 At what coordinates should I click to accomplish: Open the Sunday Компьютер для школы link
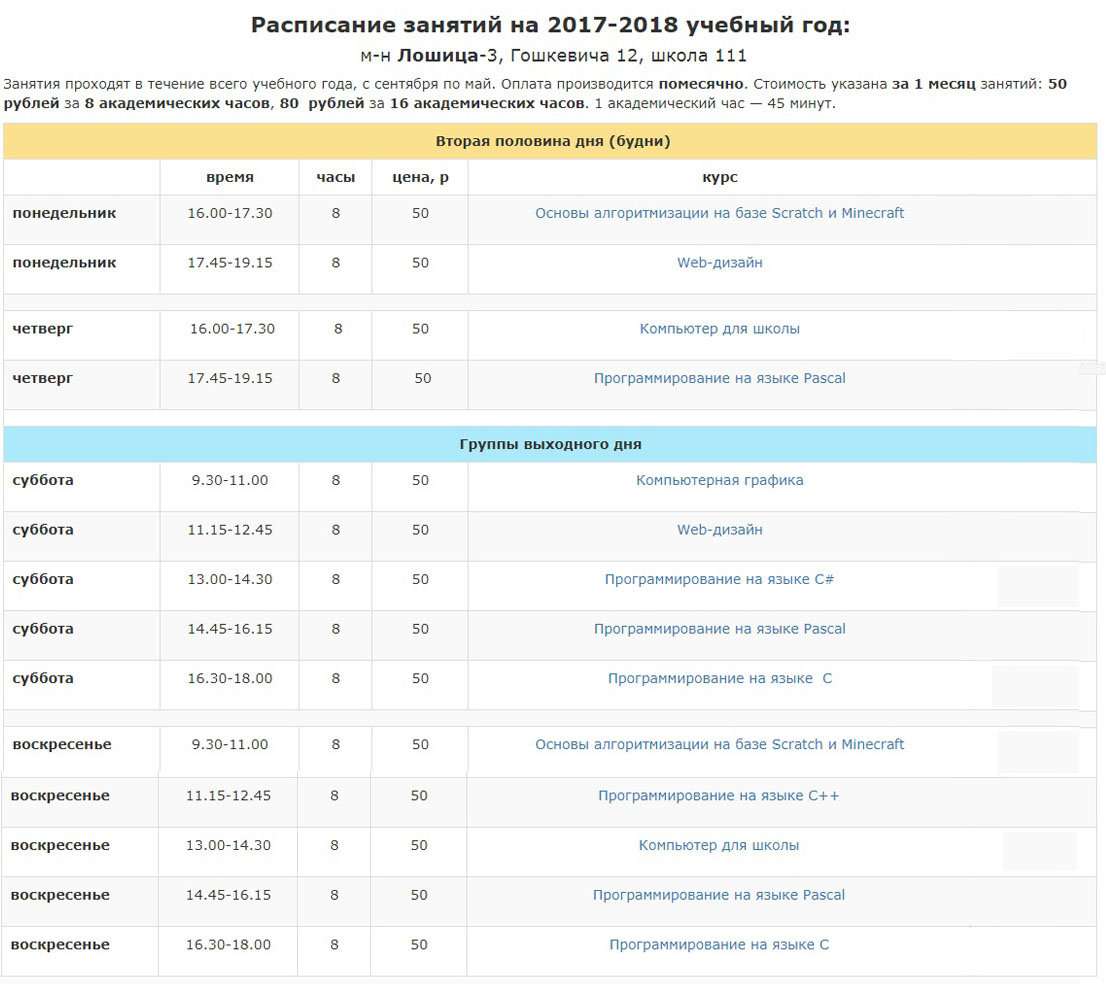(x=719, y=845)
